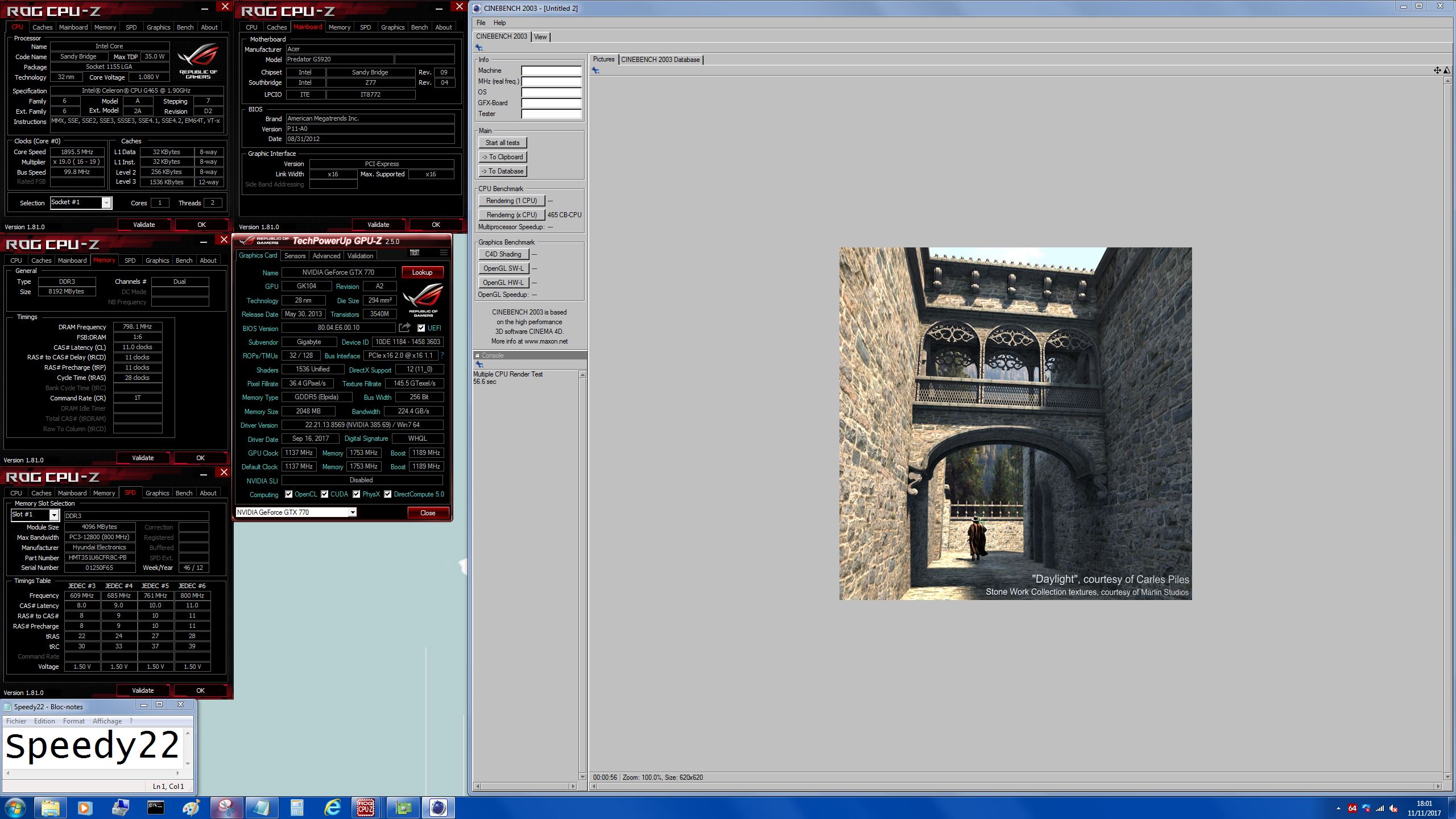The height and width of the screenshot is (819, 1456).
Task: Click the Console panel pin icon
Action: (479, 365)
